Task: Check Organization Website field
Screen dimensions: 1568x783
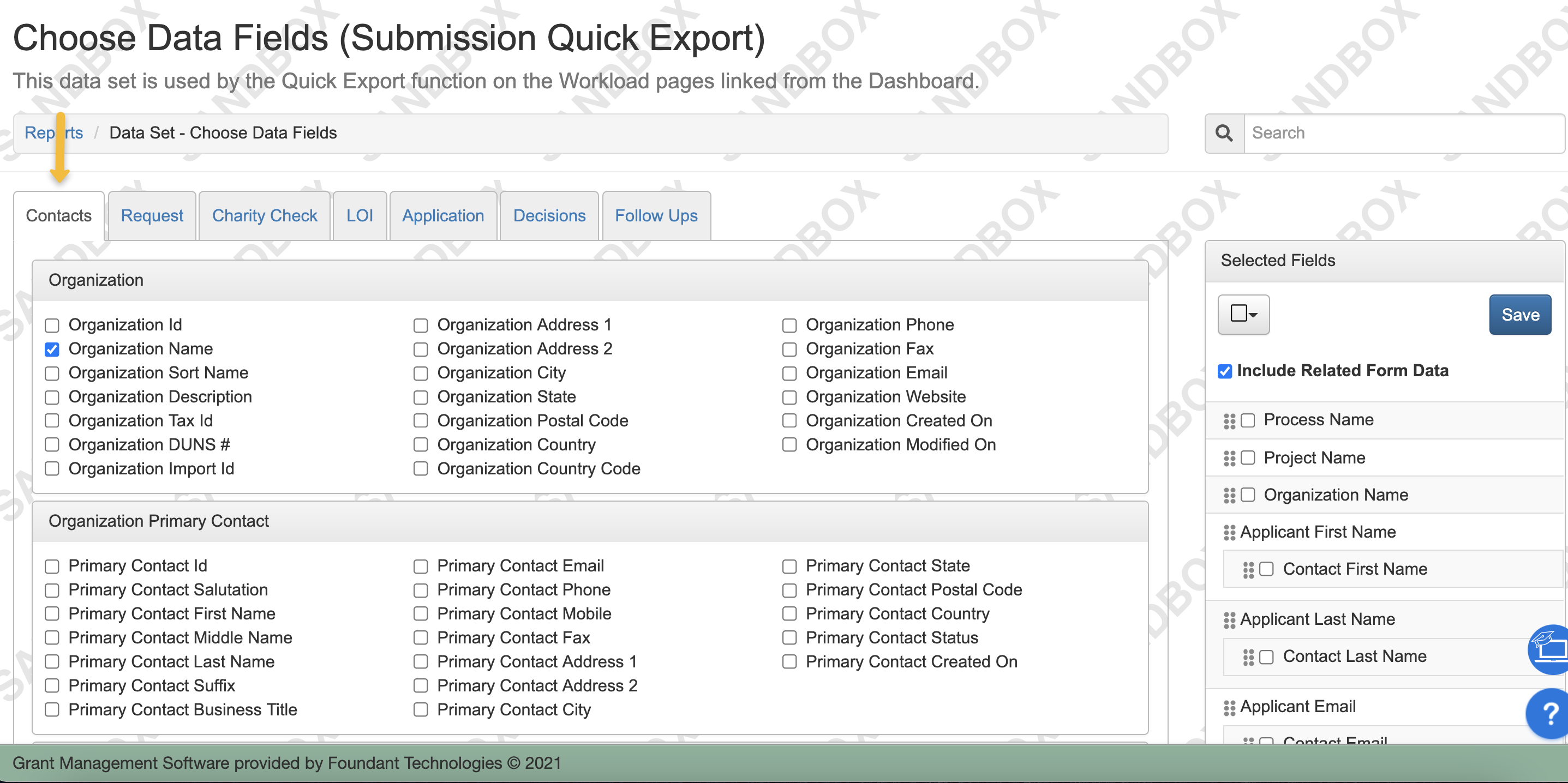Action: click(789, 397)
